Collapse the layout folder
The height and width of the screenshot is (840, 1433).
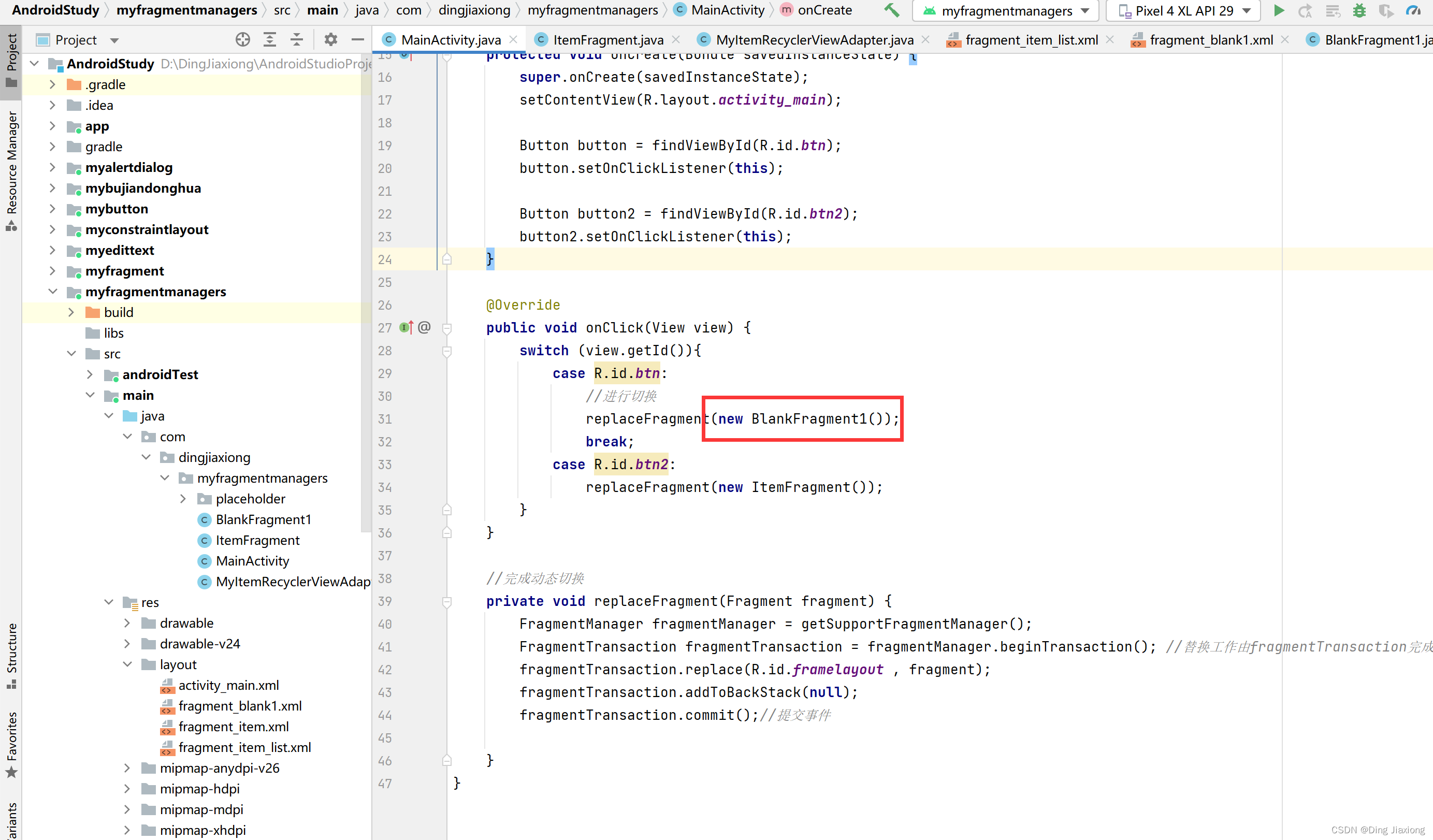127,664
